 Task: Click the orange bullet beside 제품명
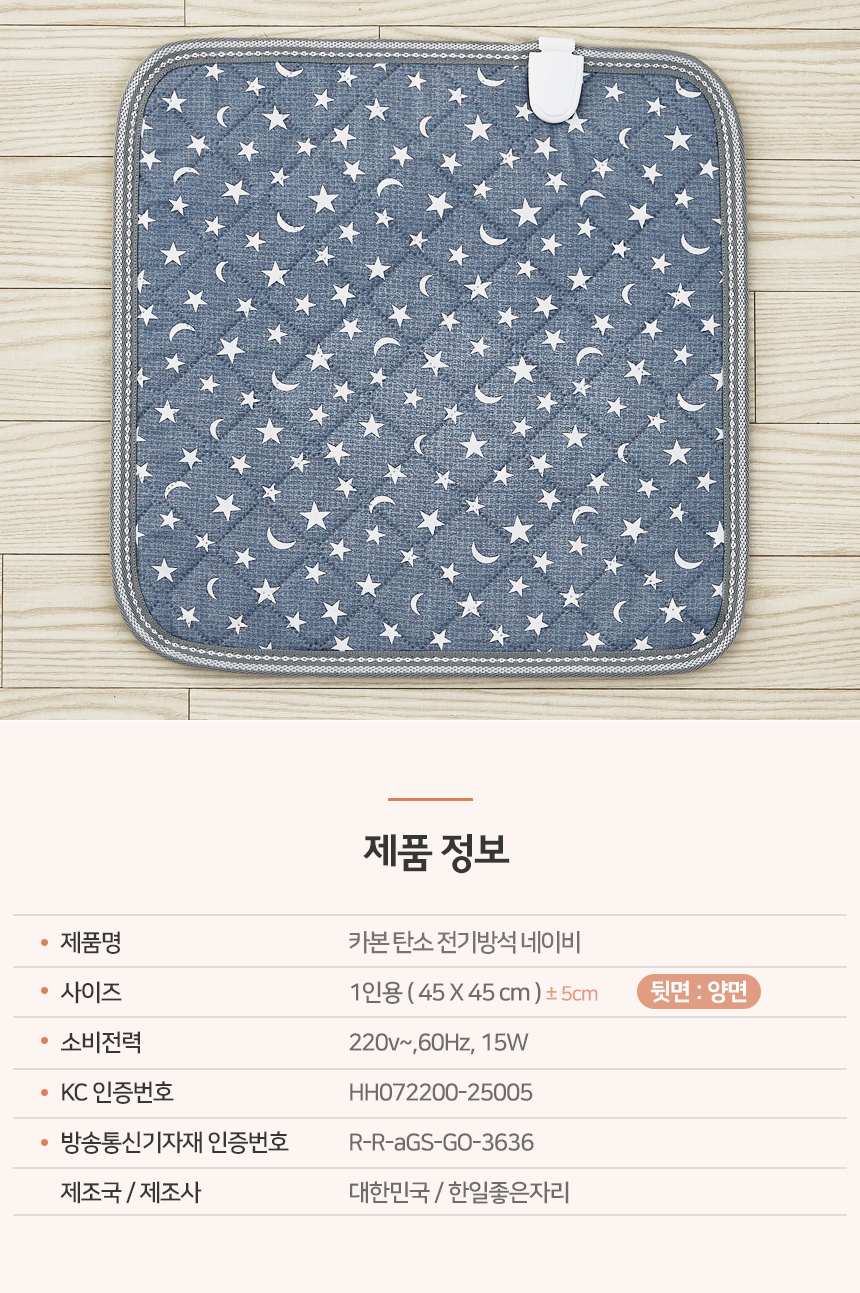(44, 942)
